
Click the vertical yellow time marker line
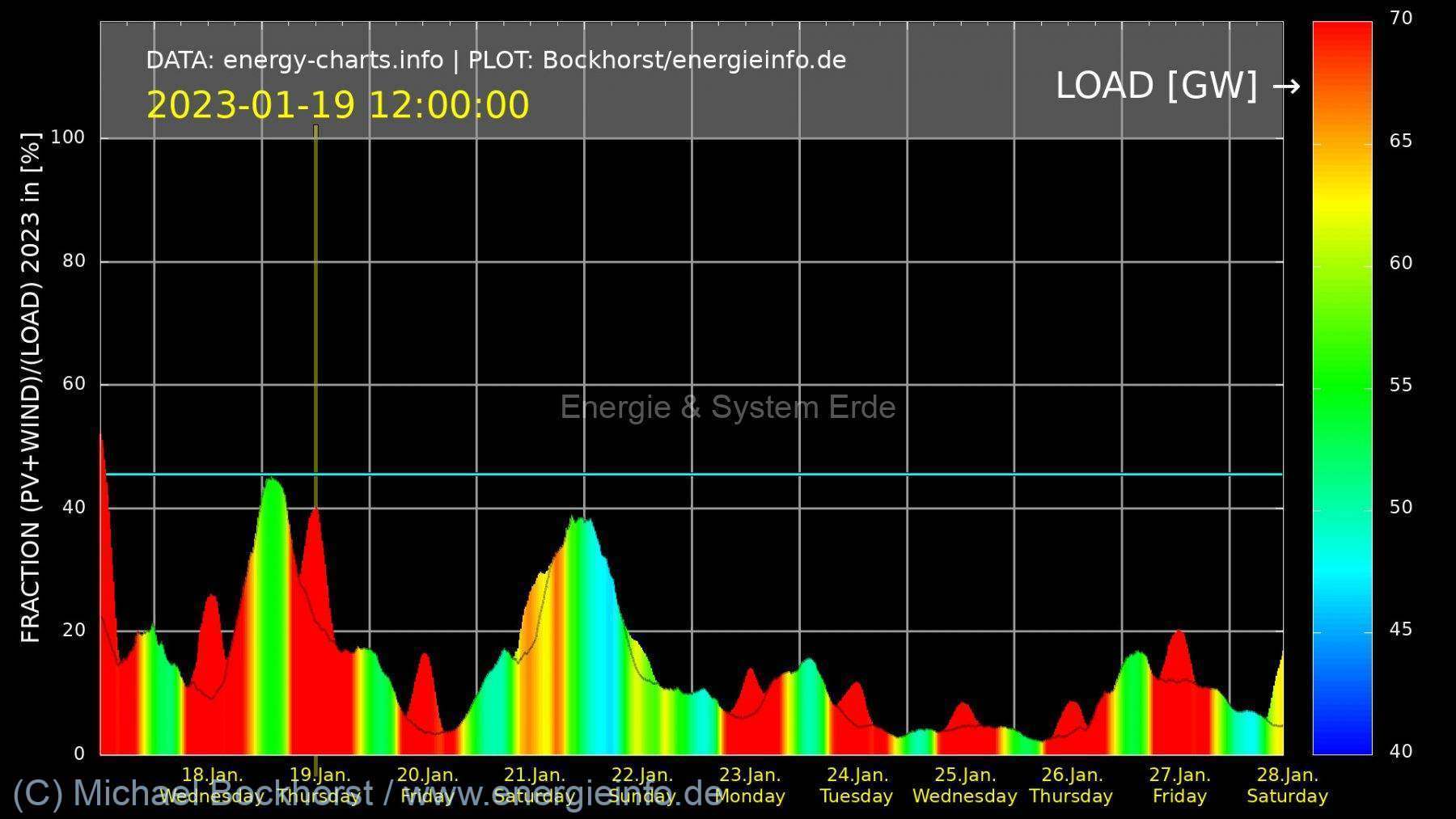tap(315, 323)
